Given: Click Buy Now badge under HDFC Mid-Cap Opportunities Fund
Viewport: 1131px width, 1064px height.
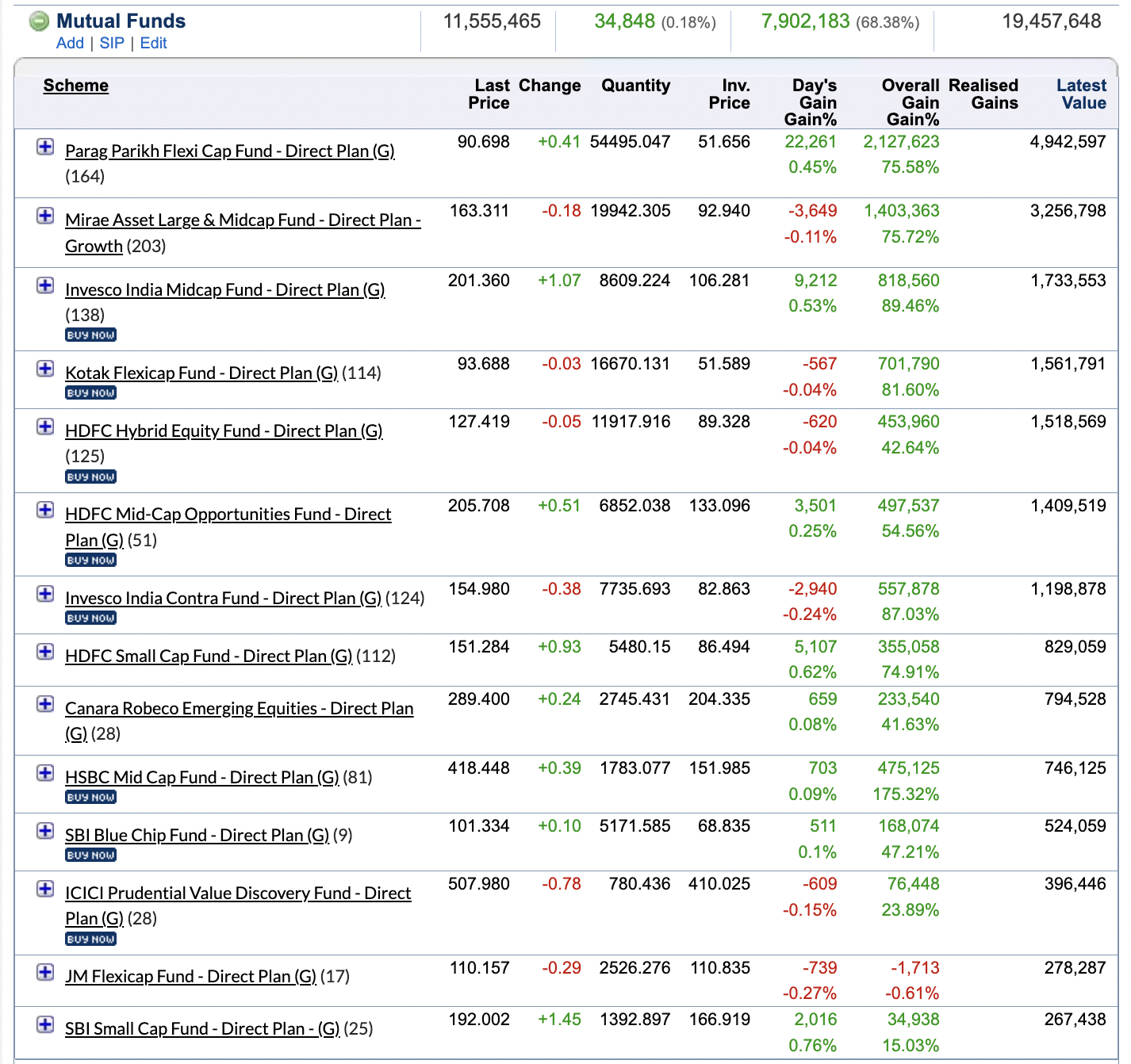Looking at the screenshot, I should 91,560.
